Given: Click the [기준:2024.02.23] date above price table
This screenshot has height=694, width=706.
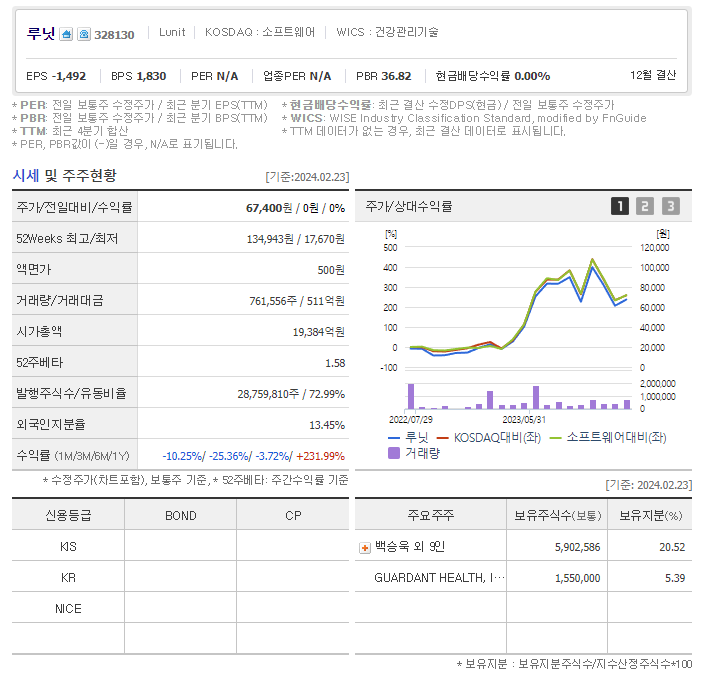Looking at the screenshot, I should 307,177.
